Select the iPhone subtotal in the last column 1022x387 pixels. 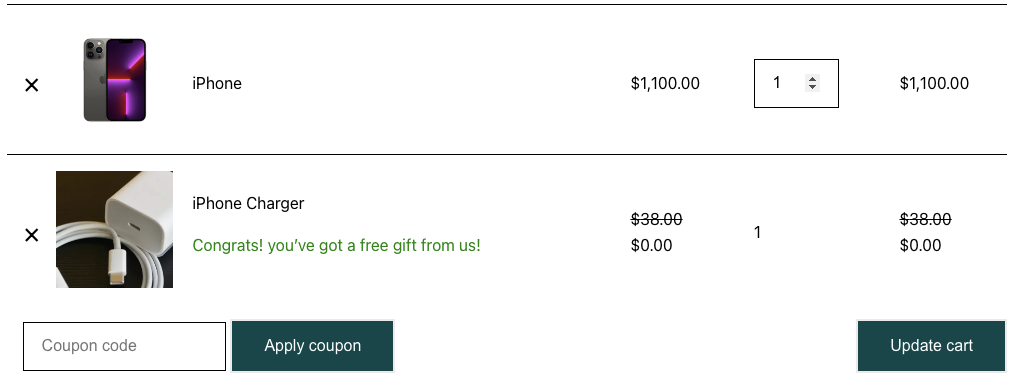[934, 83]
